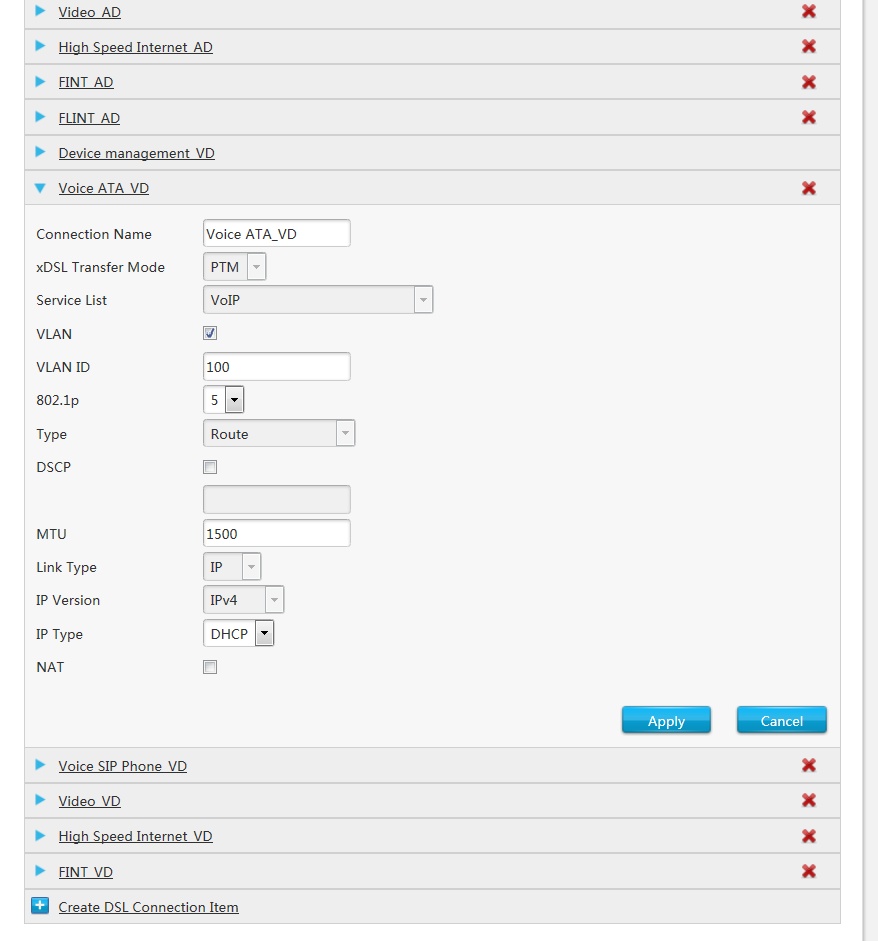Focus the MTU input field
Image resolution: width=878 pixels, height=941 pixels.
click(x=276, y=534)
